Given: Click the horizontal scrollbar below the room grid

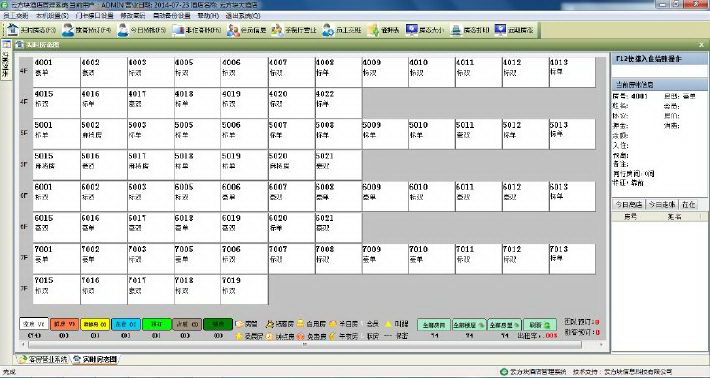Looking at the screenshot, I should 304,345.
